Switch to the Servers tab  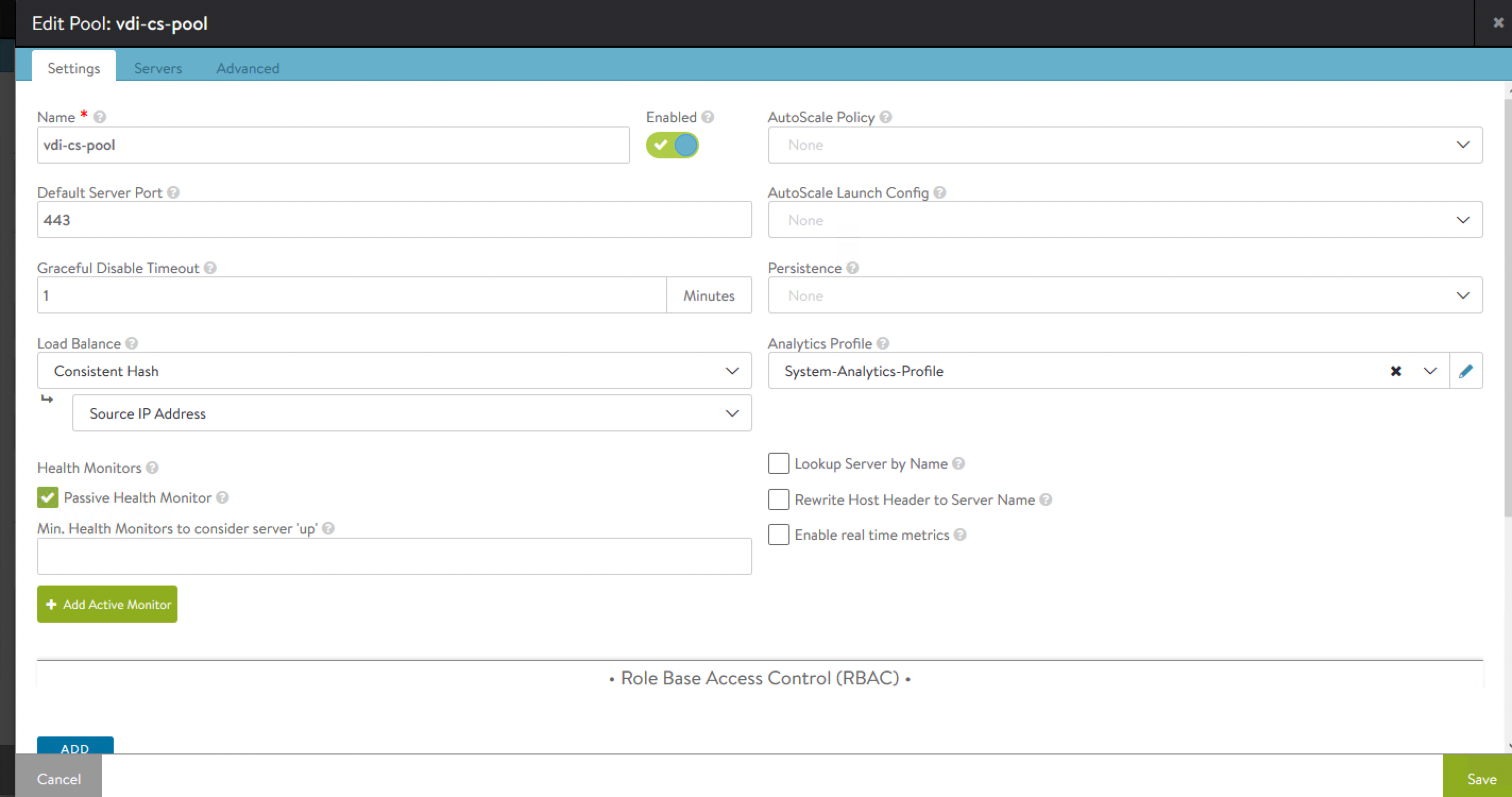click(x=158, y=69)
